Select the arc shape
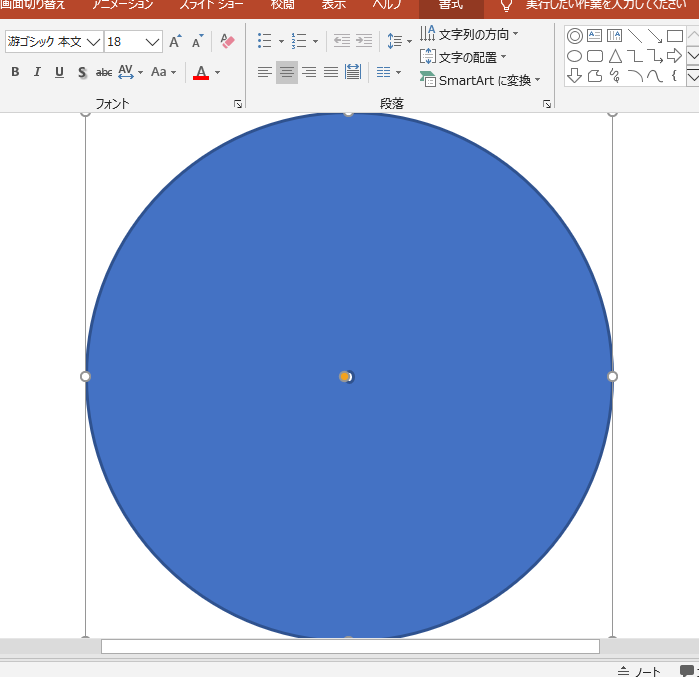 click(635, 76)
